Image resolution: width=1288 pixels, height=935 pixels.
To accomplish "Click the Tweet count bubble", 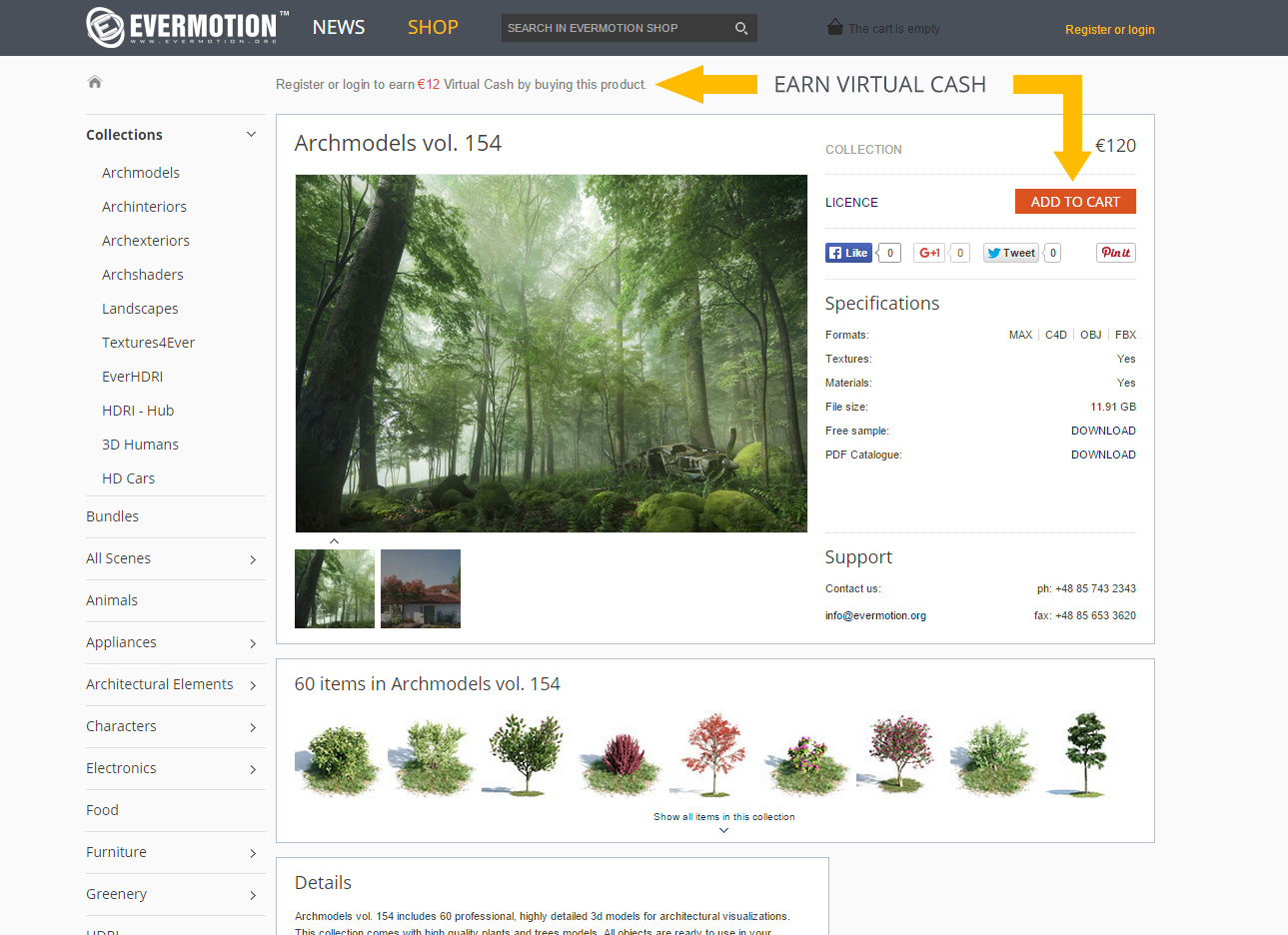I will (1053, 253).
